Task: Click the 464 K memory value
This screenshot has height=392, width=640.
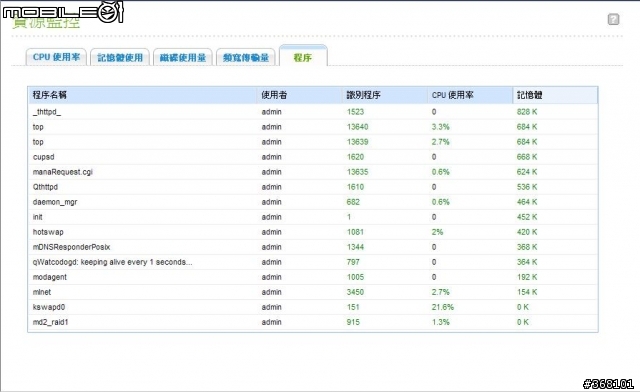Action: pyautogui.click(x=527, y=202)
